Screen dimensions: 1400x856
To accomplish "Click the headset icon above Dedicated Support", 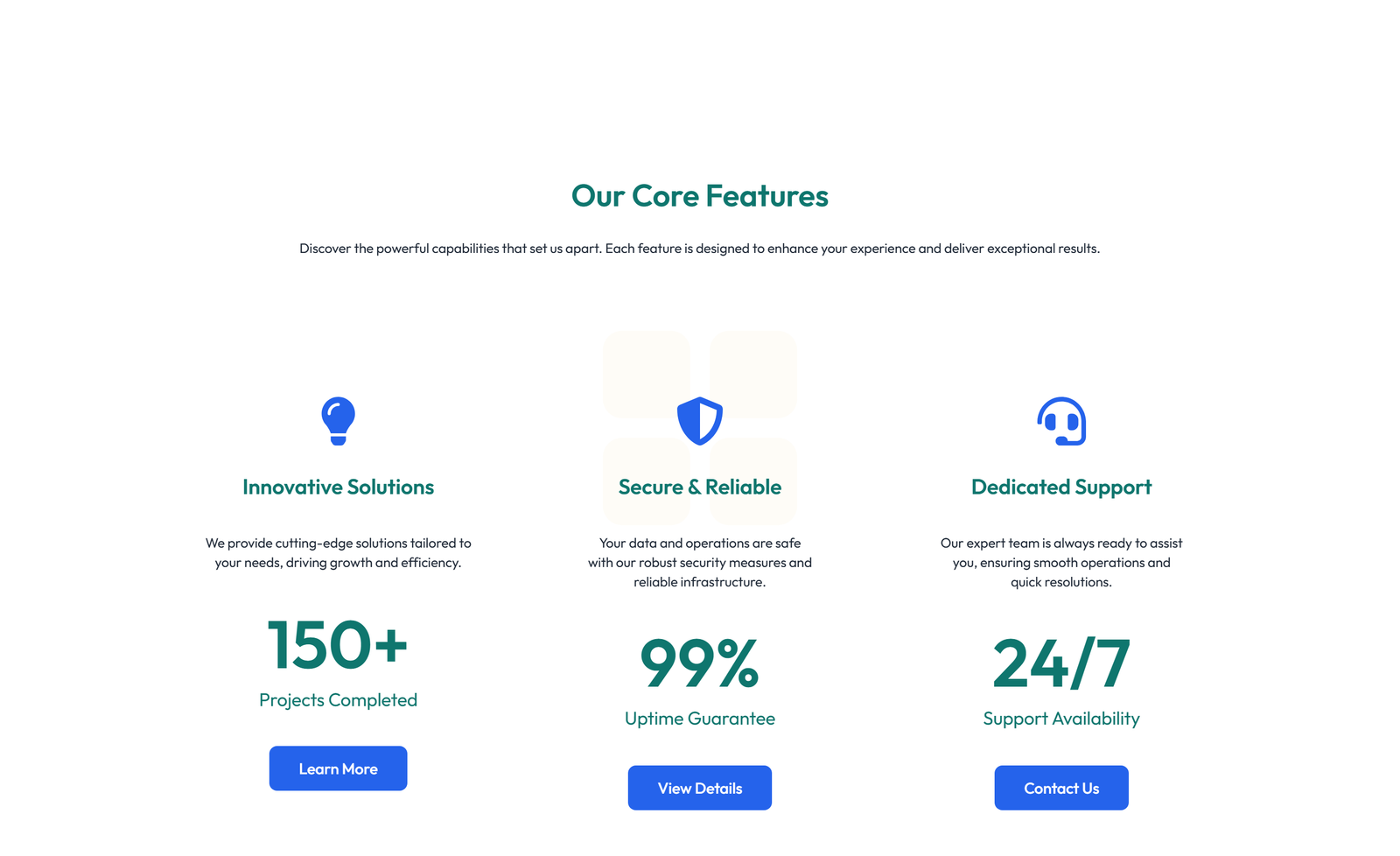I will point(1060,421).
